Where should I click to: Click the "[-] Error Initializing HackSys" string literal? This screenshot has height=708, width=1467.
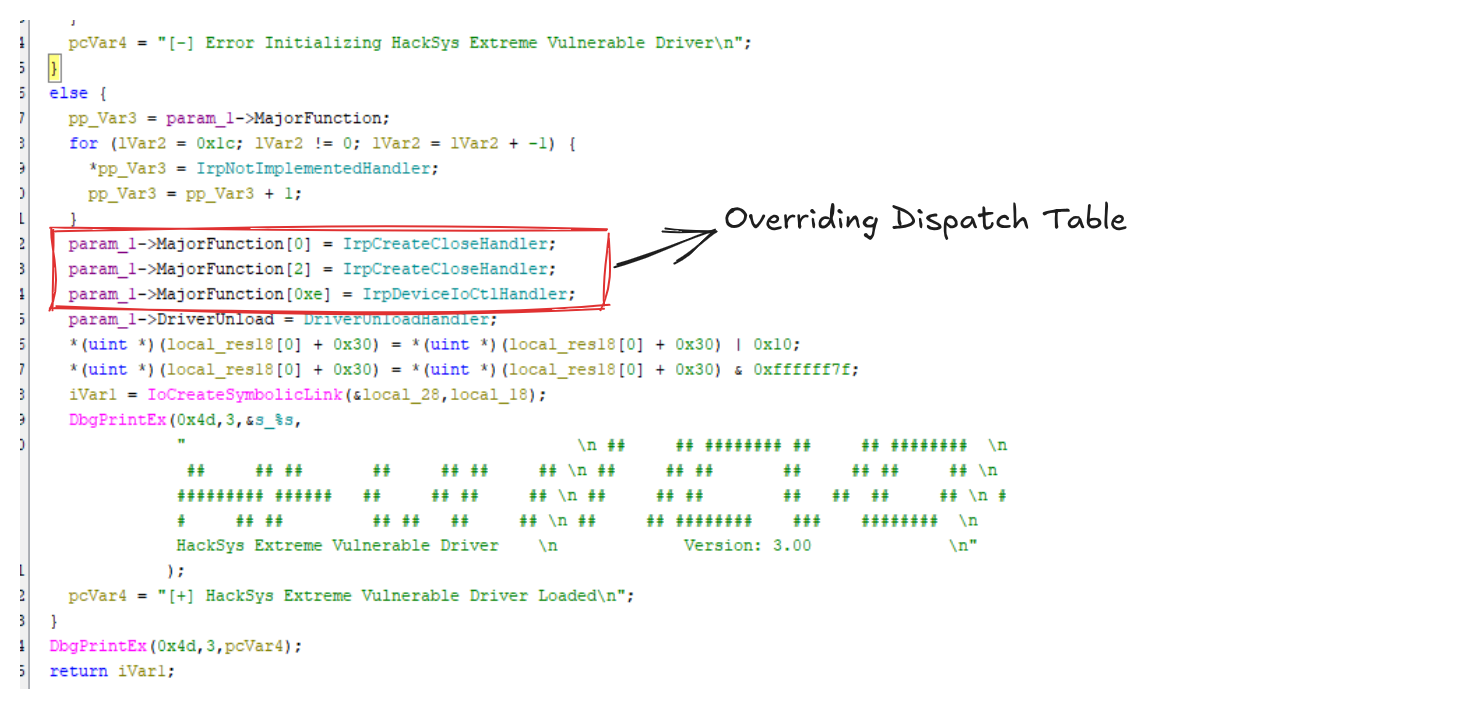coord(453,43)
